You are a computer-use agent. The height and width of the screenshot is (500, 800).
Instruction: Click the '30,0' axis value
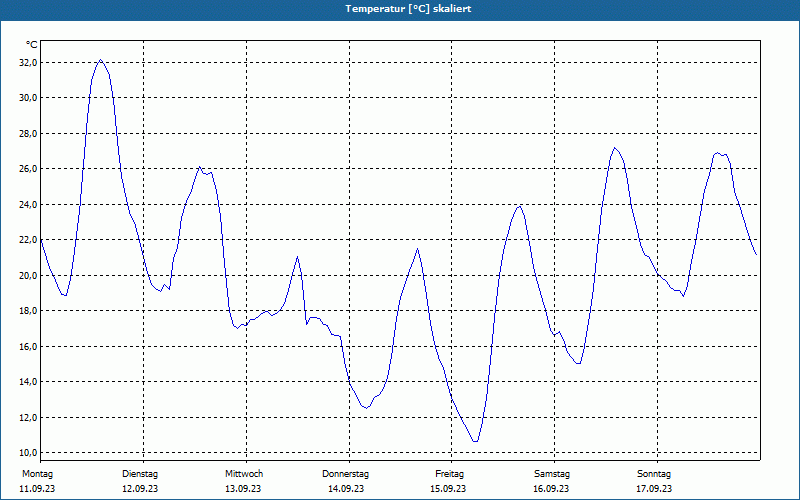click(29, 98)
